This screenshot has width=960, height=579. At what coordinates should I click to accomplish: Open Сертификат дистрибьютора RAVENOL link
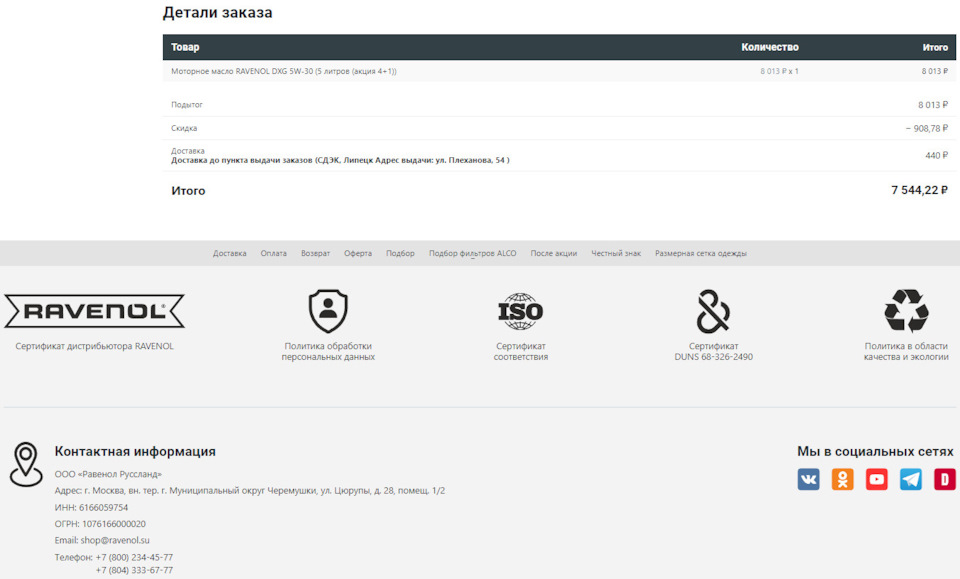[94, 346]
